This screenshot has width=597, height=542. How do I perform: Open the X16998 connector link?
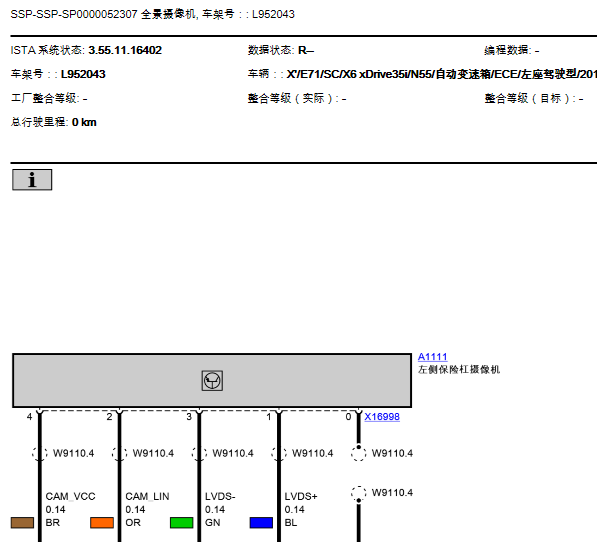(x=382, y=417)
